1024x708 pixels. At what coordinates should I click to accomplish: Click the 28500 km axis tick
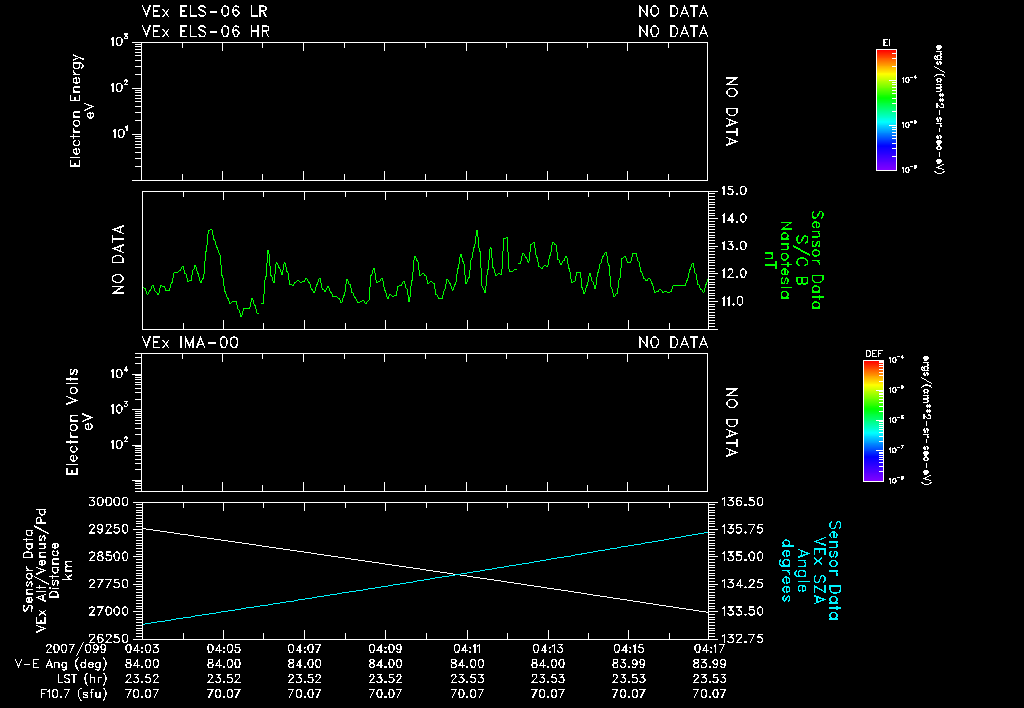click(x=108, y=556)
